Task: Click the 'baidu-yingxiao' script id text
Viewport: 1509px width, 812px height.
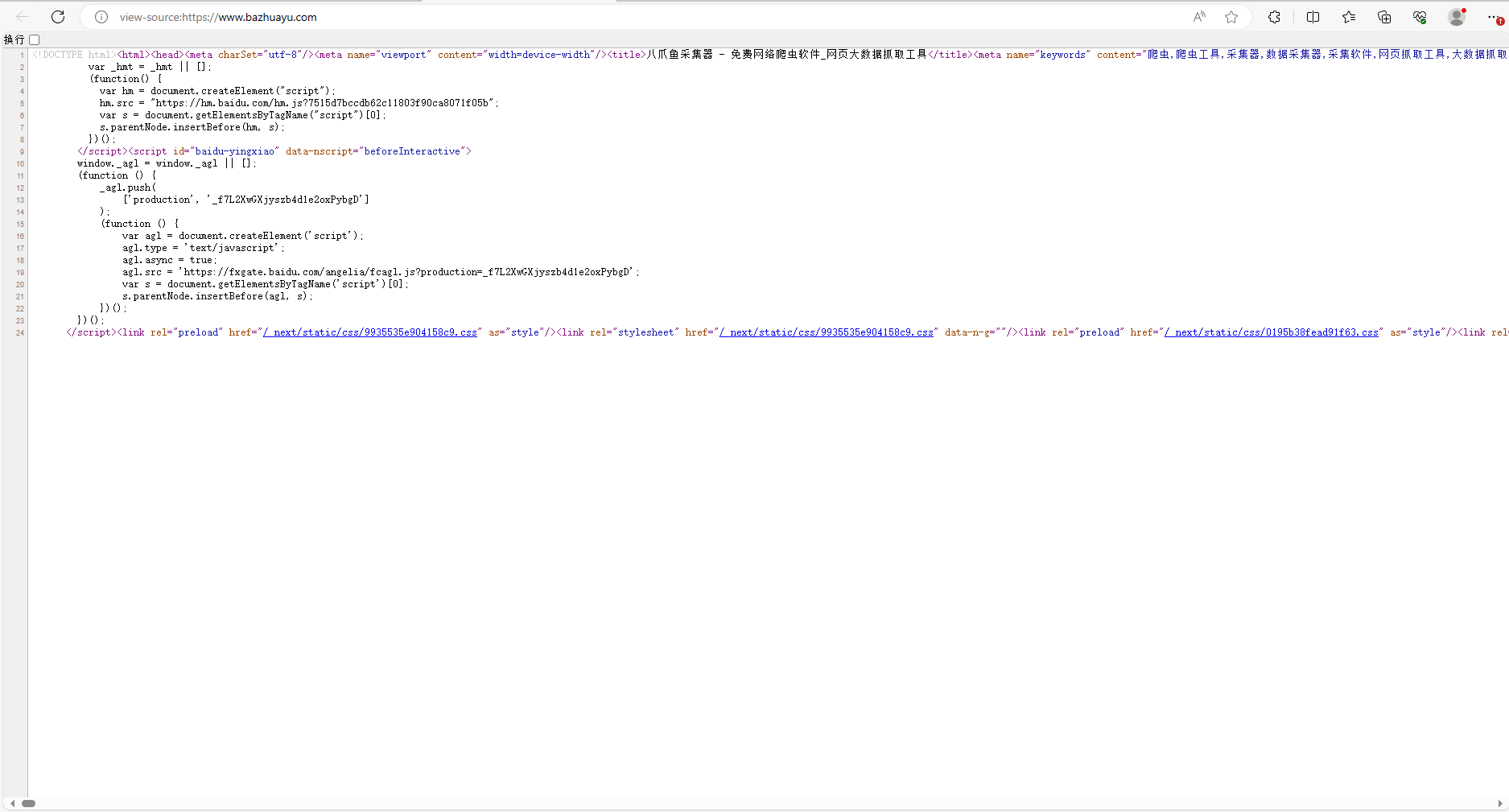Action: click(x=234, y=151)
